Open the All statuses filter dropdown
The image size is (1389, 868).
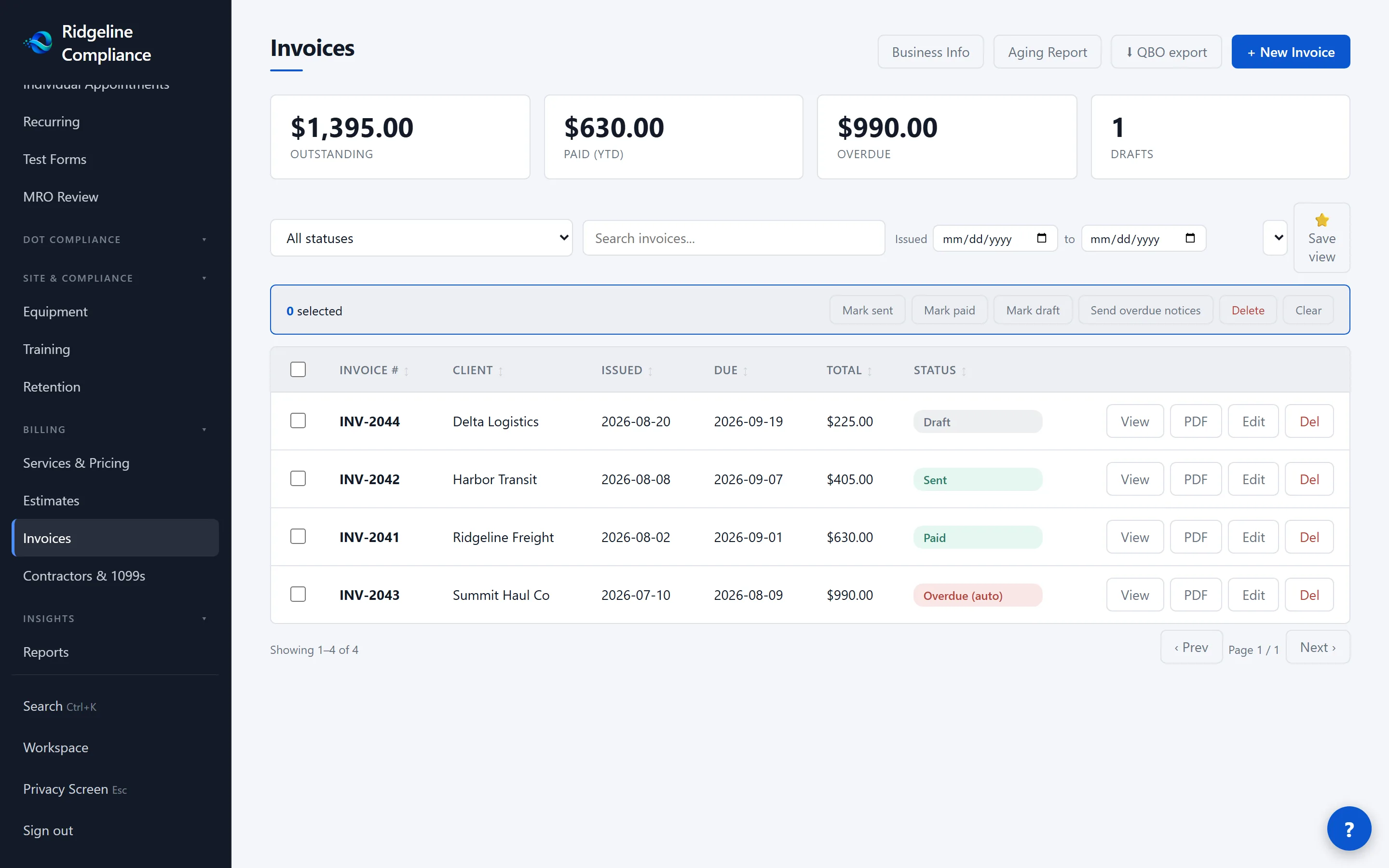422,238
